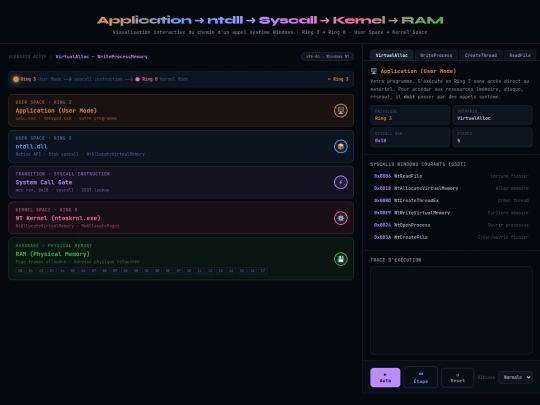The width and height of the screenshot is (540, 405).
Task: Click the Reset button
Action: coord(457,377)
